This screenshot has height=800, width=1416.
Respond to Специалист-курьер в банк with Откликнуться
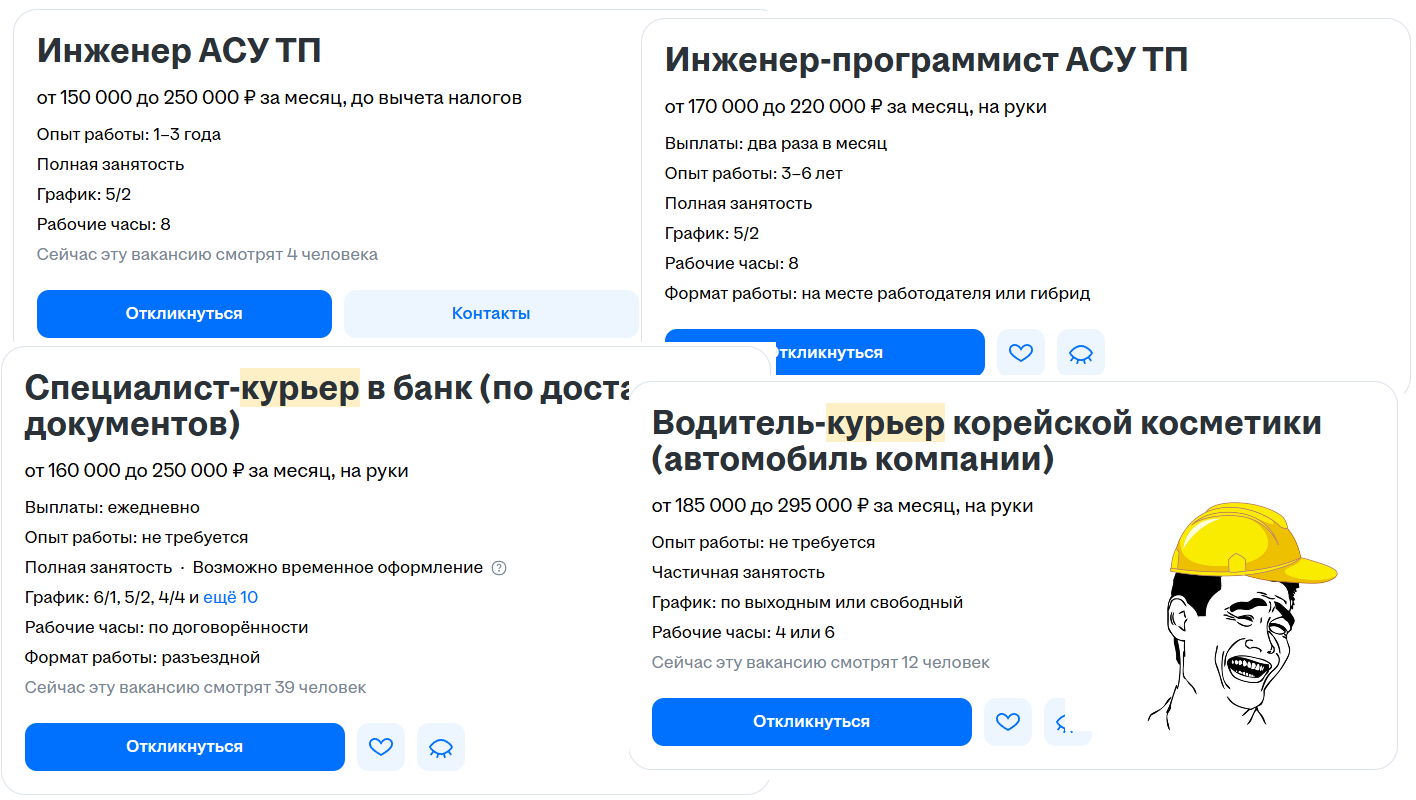pyautogui.click(x=185, y=747)
